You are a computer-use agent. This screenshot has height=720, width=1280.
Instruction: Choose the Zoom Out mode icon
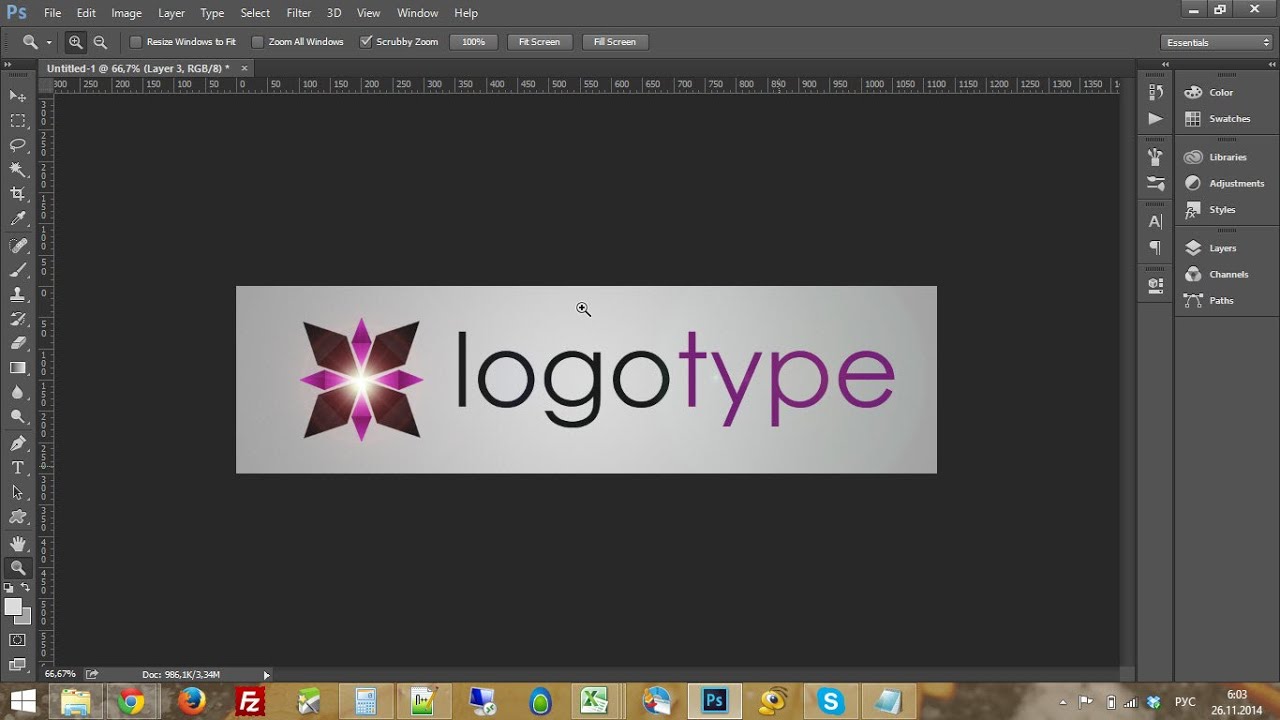100,42
